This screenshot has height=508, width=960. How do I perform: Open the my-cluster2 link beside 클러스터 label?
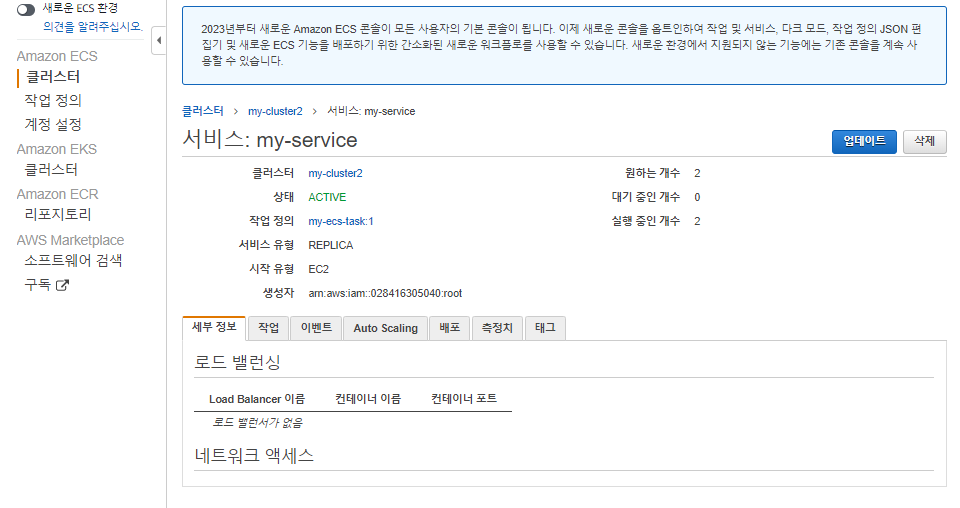point(335,173)
